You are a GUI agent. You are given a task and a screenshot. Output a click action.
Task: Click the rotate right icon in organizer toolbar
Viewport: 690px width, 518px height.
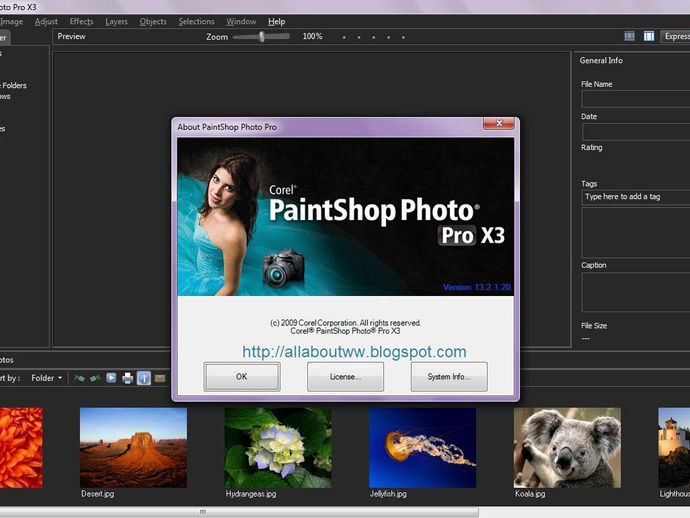click(x=95, y=378)
